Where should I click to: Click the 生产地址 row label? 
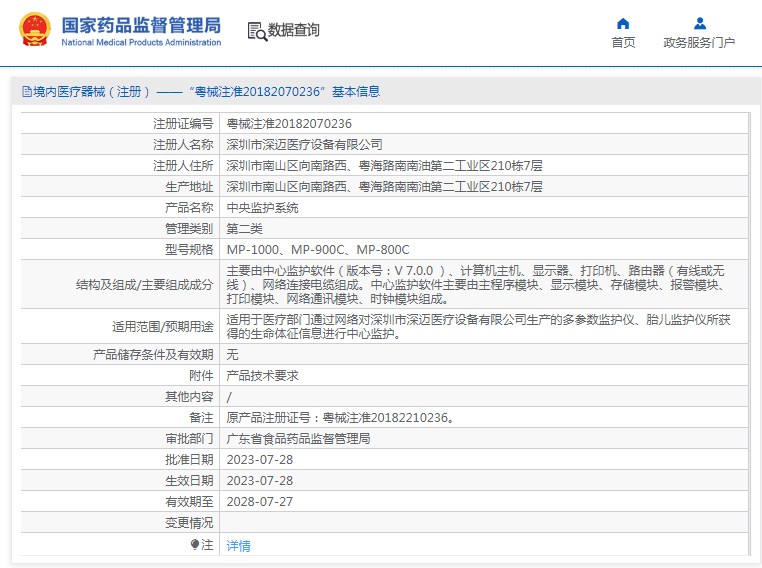tap(189, 187)
